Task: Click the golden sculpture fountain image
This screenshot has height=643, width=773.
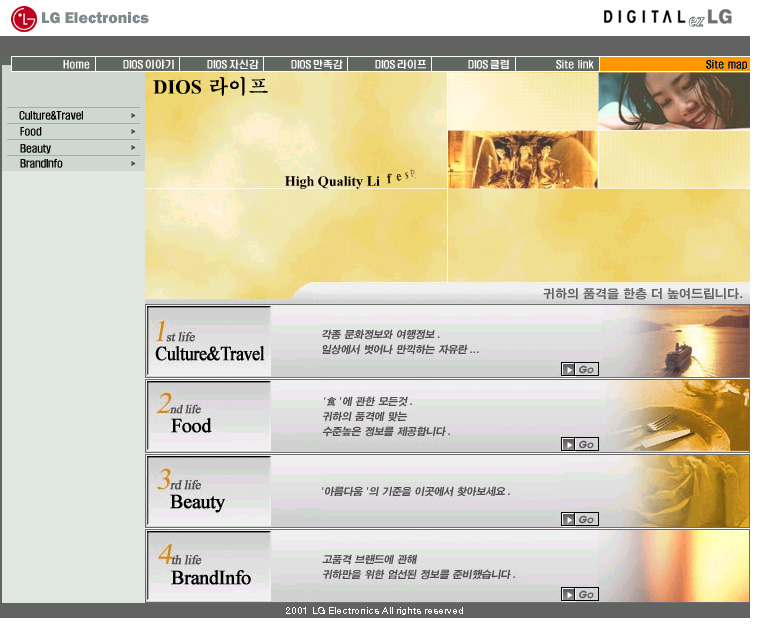Action: (x=523, y=159)
